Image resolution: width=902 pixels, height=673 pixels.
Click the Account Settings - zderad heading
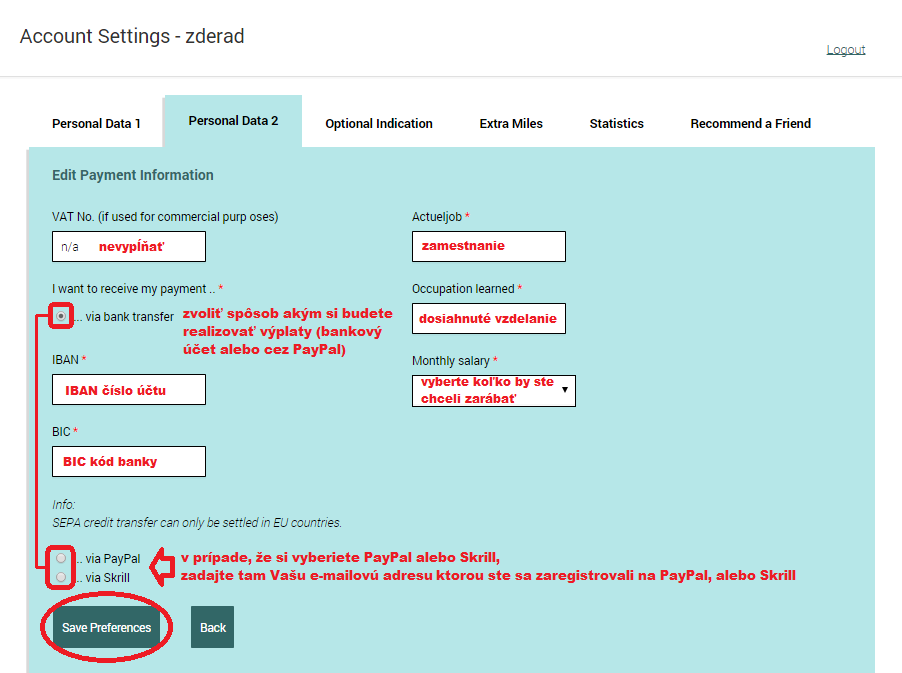(132, 37)
